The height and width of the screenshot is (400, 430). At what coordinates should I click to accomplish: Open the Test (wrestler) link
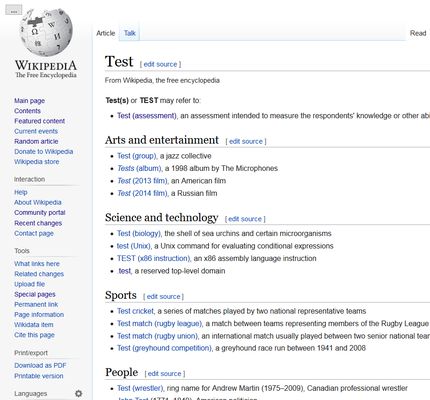140,388
